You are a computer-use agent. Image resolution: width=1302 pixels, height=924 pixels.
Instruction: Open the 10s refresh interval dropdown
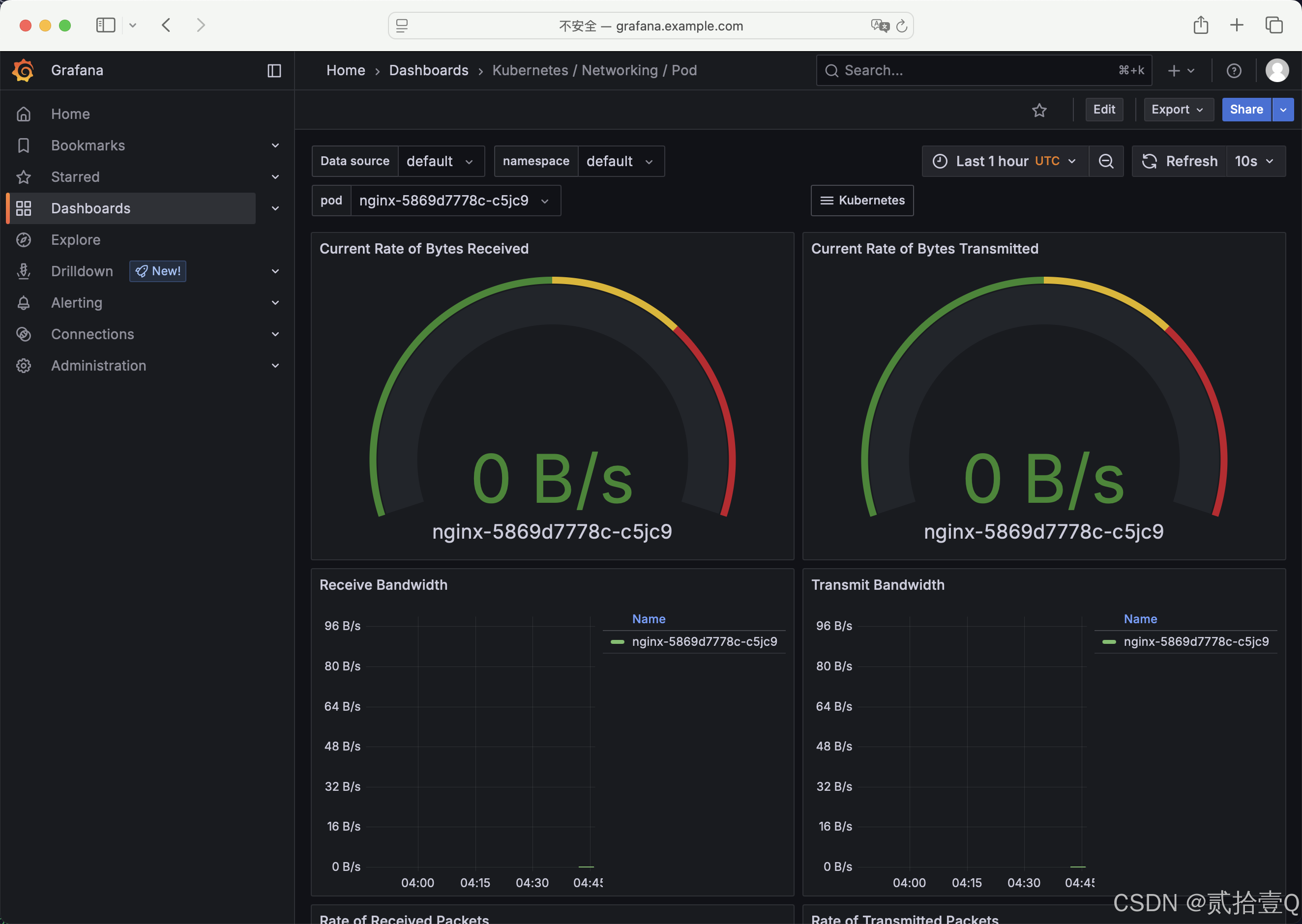coord(1255,161)
